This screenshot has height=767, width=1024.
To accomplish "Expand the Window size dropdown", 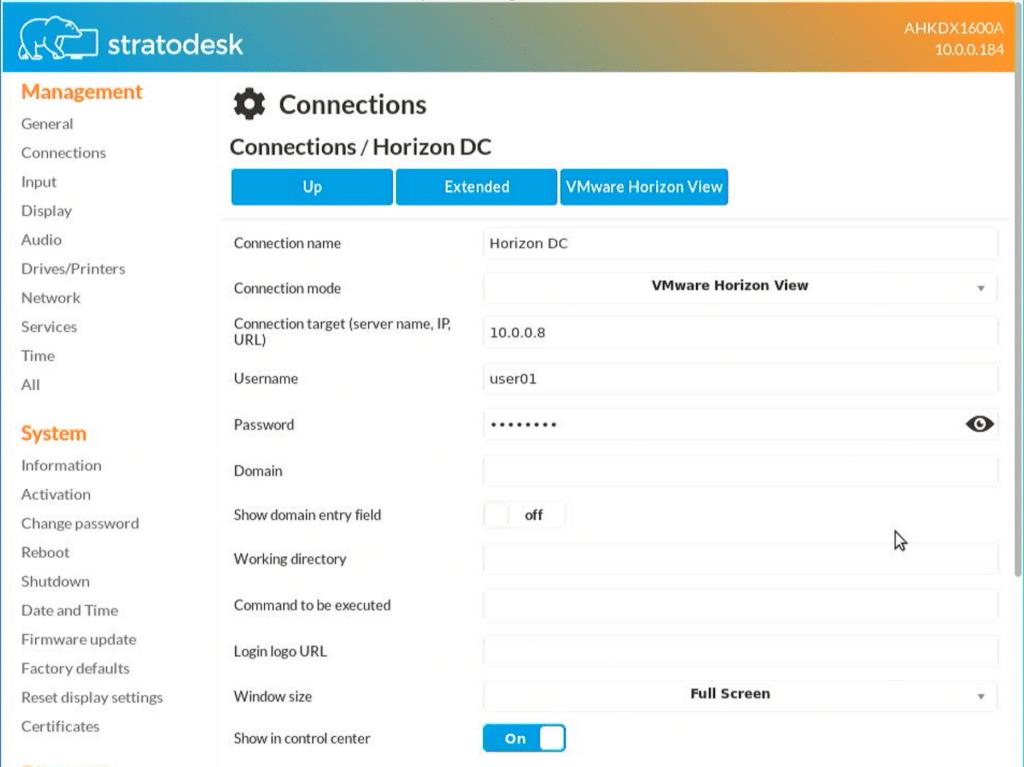I will click(x=740, y=695).
